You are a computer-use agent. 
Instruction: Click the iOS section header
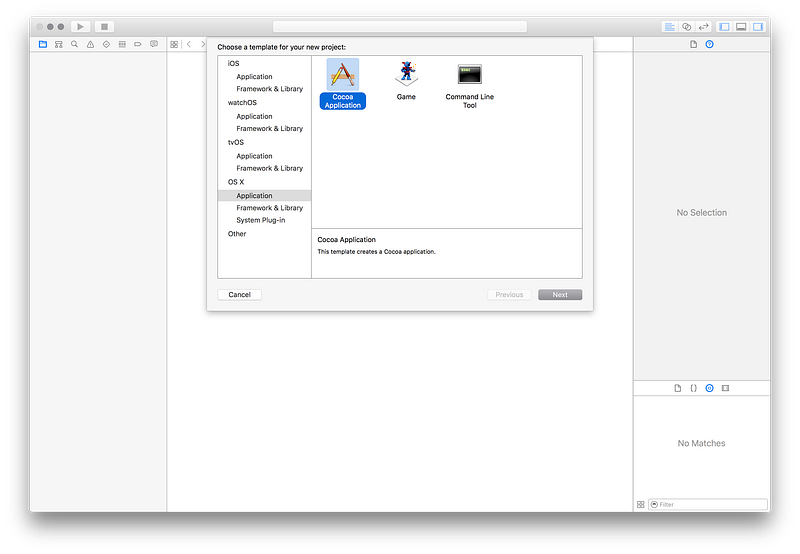tap(234, 63)
